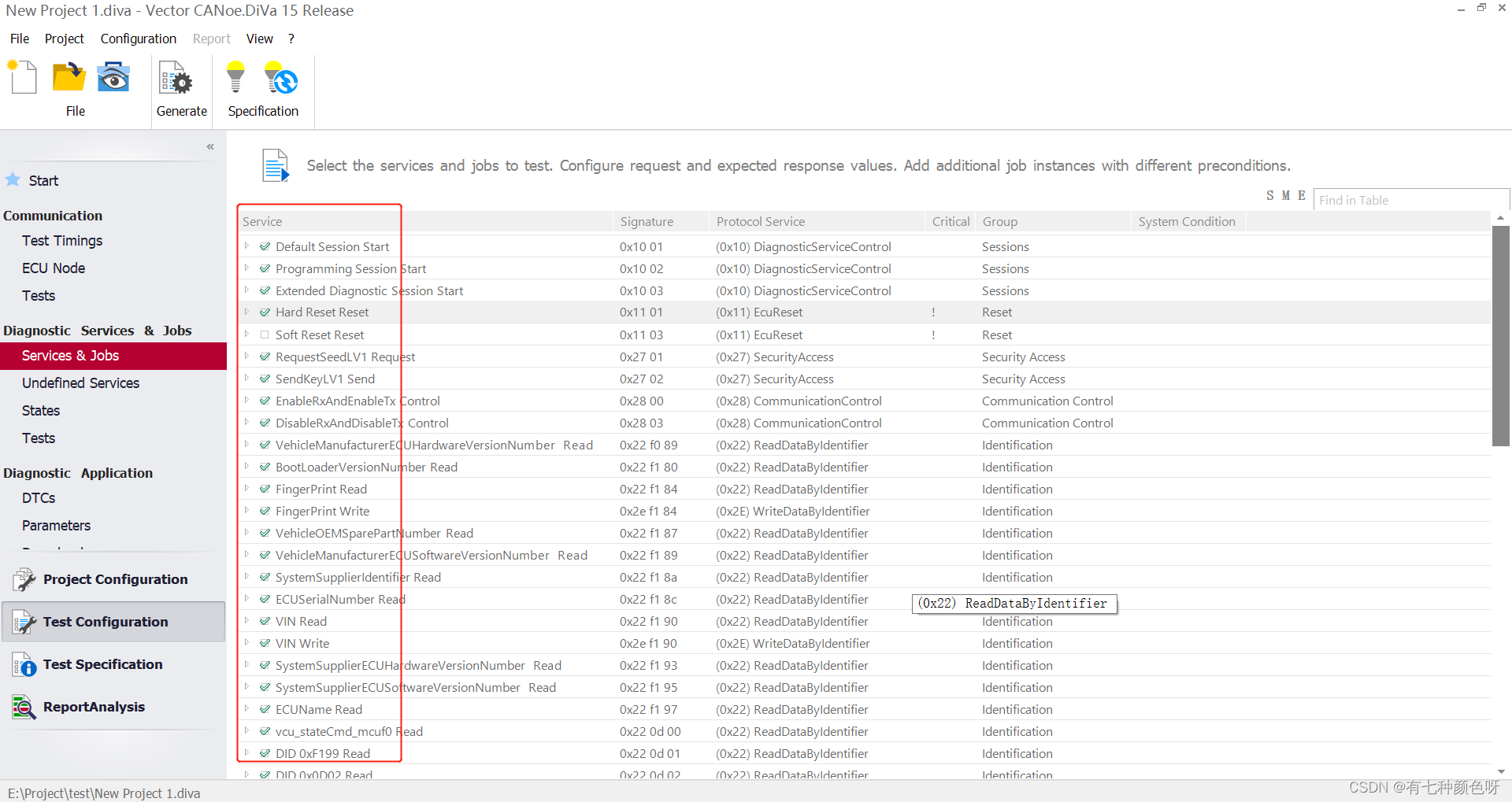Select Services & Jobs in sidebar
Viewport: 1512px width, 802px height.
pos(113,356)
